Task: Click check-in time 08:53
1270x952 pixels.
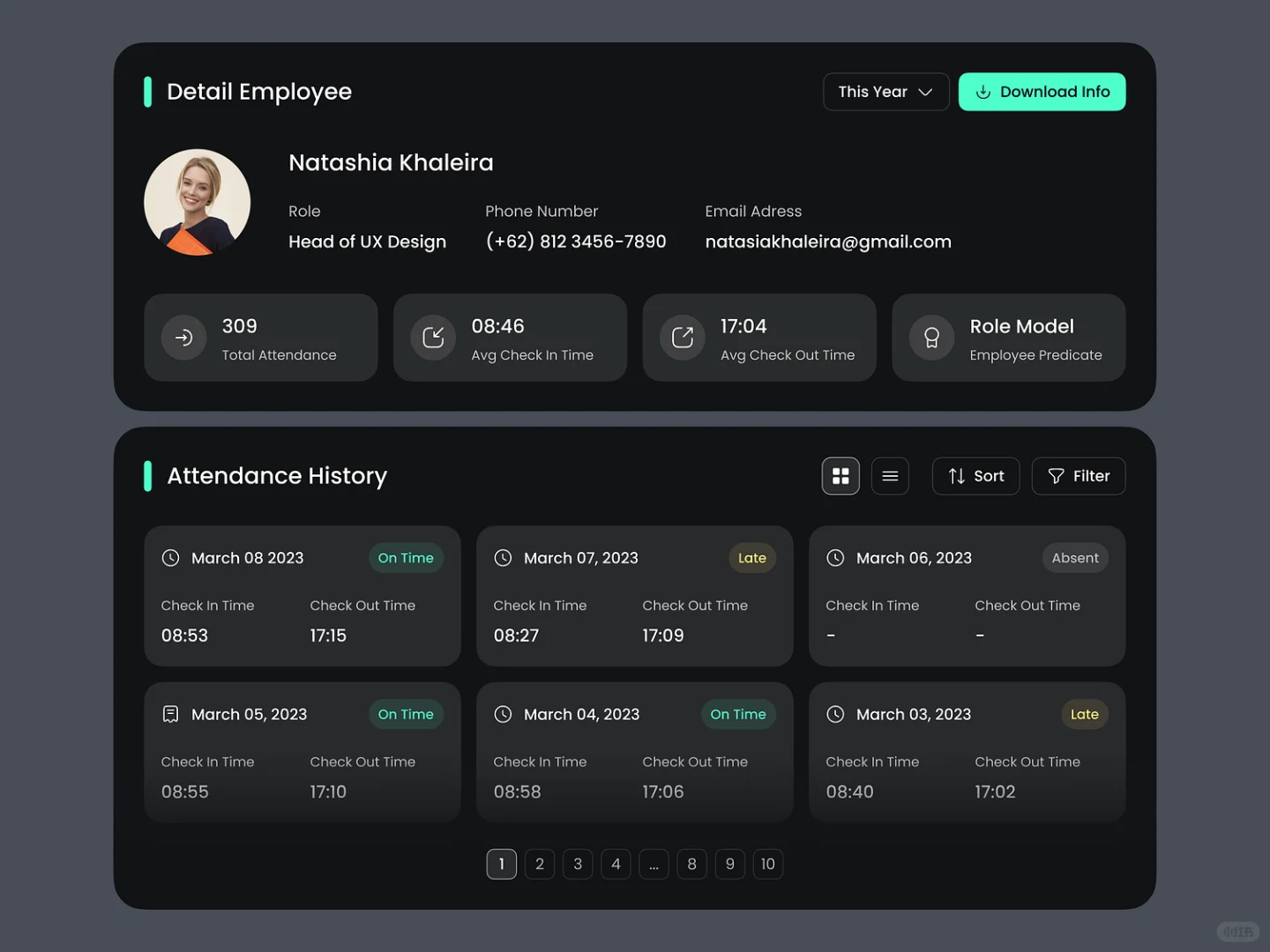Action: [x=185, y=636]
